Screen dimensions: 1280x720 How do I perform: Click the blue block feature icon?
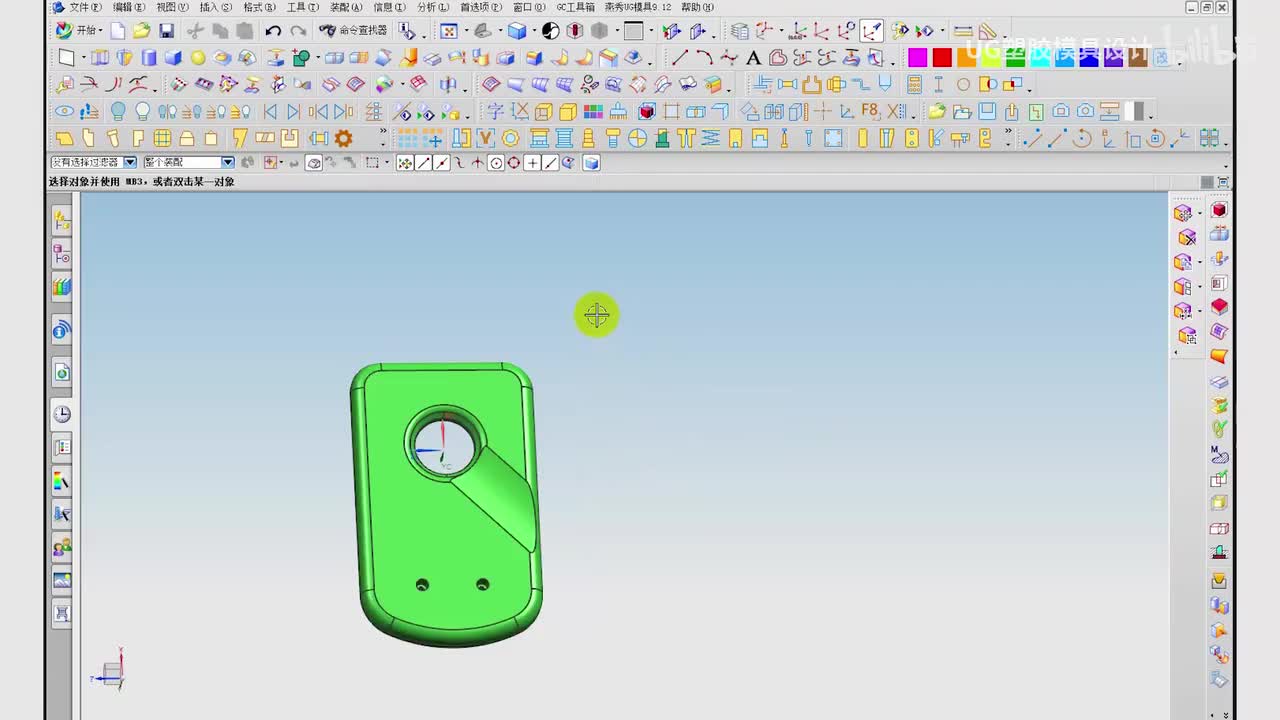[173, 57]
